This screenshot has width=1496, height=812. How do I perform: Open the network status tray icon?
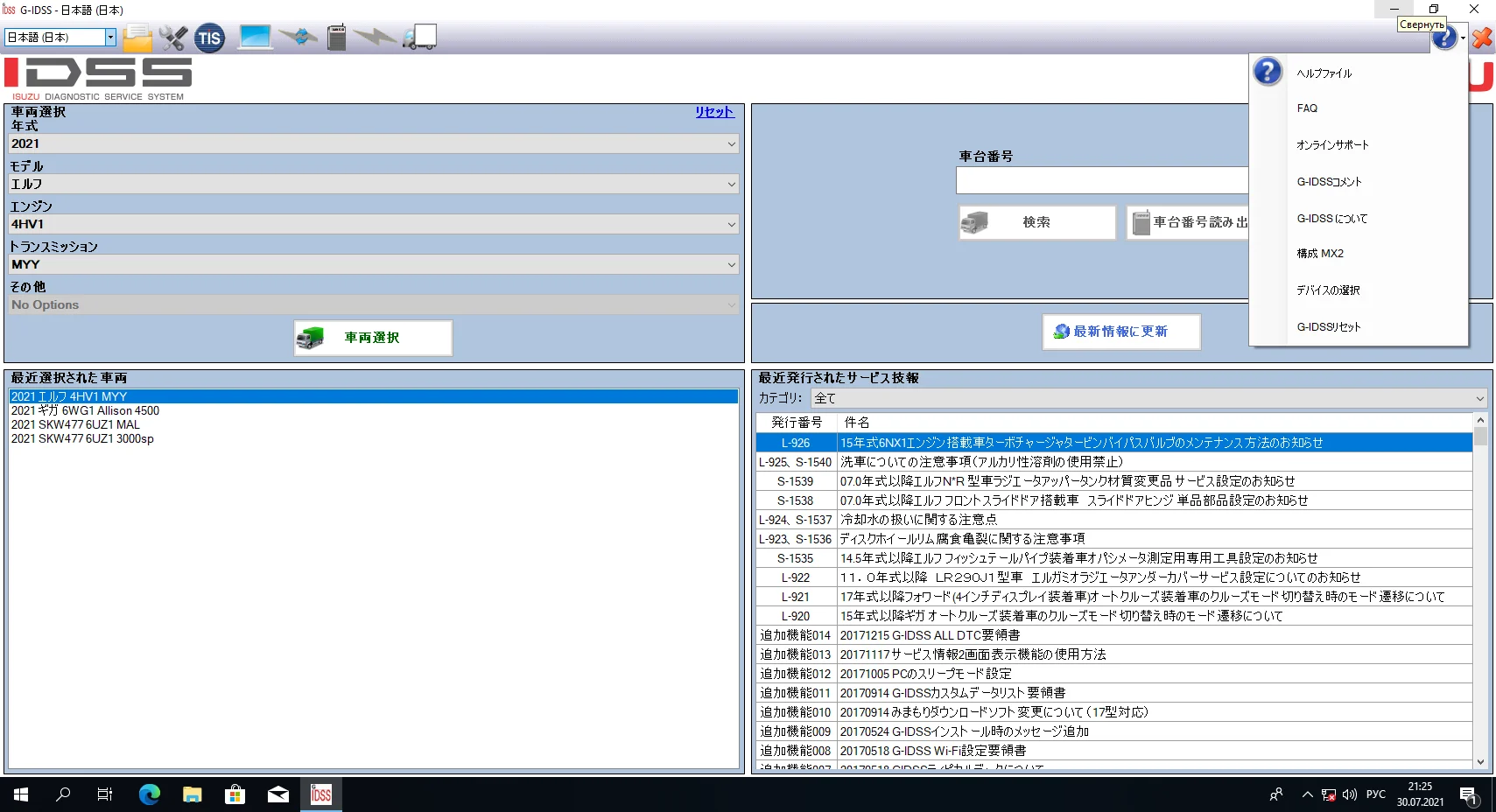coord(1329,794)
